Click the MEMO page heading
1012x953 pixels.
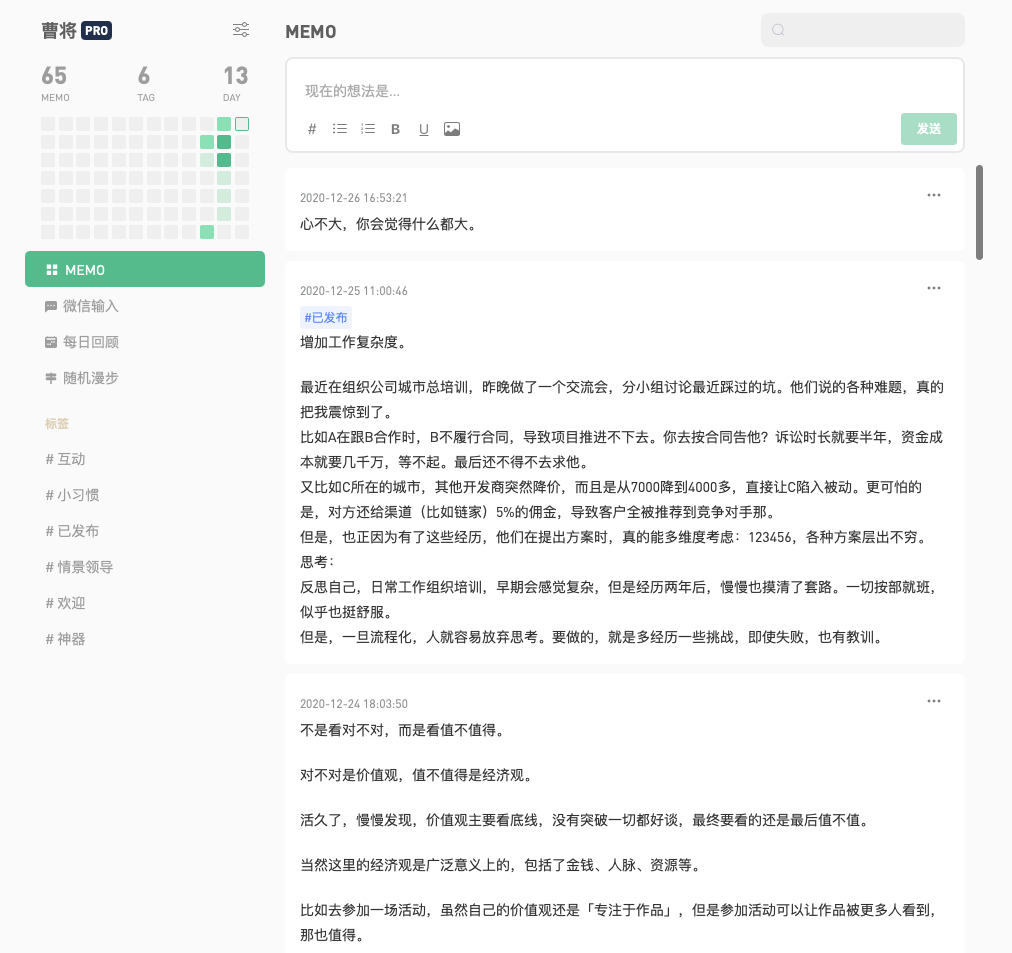(x=310, y=32)
